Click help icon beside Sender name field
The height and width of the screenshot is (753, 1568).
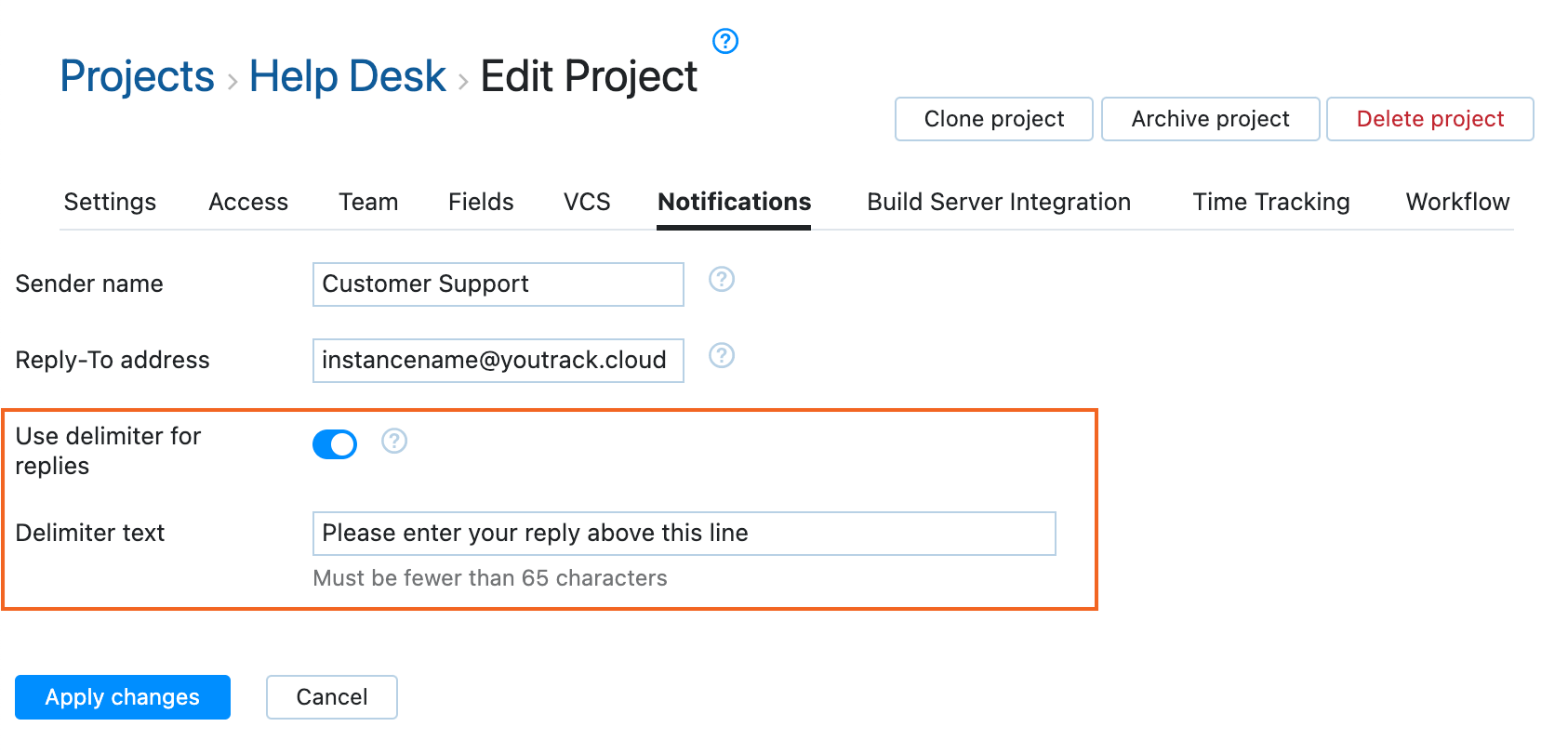[721, 279]
